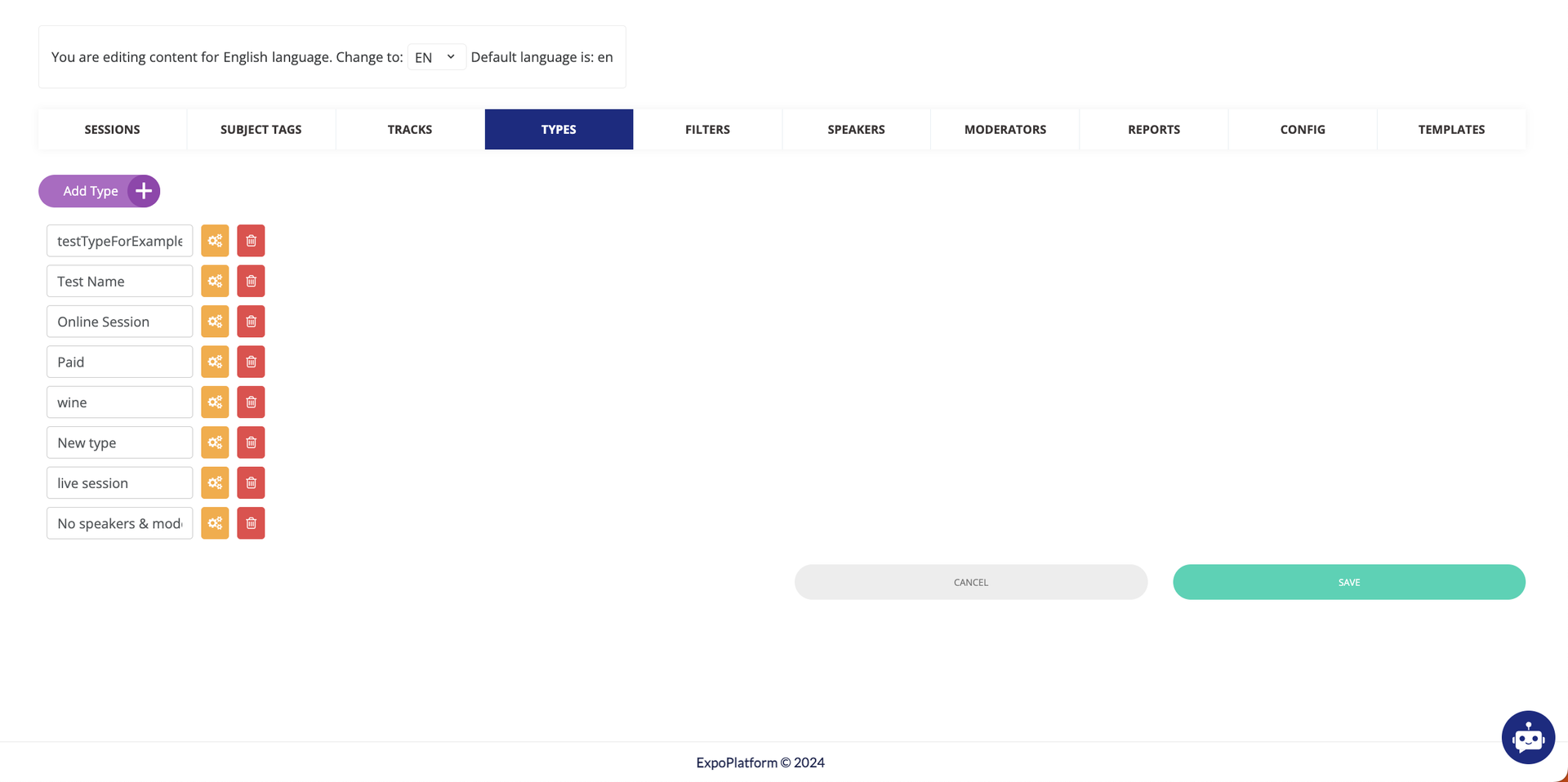Delete the Test Name type
Viewport: 1568px width, 782px height.
(251, 281)
